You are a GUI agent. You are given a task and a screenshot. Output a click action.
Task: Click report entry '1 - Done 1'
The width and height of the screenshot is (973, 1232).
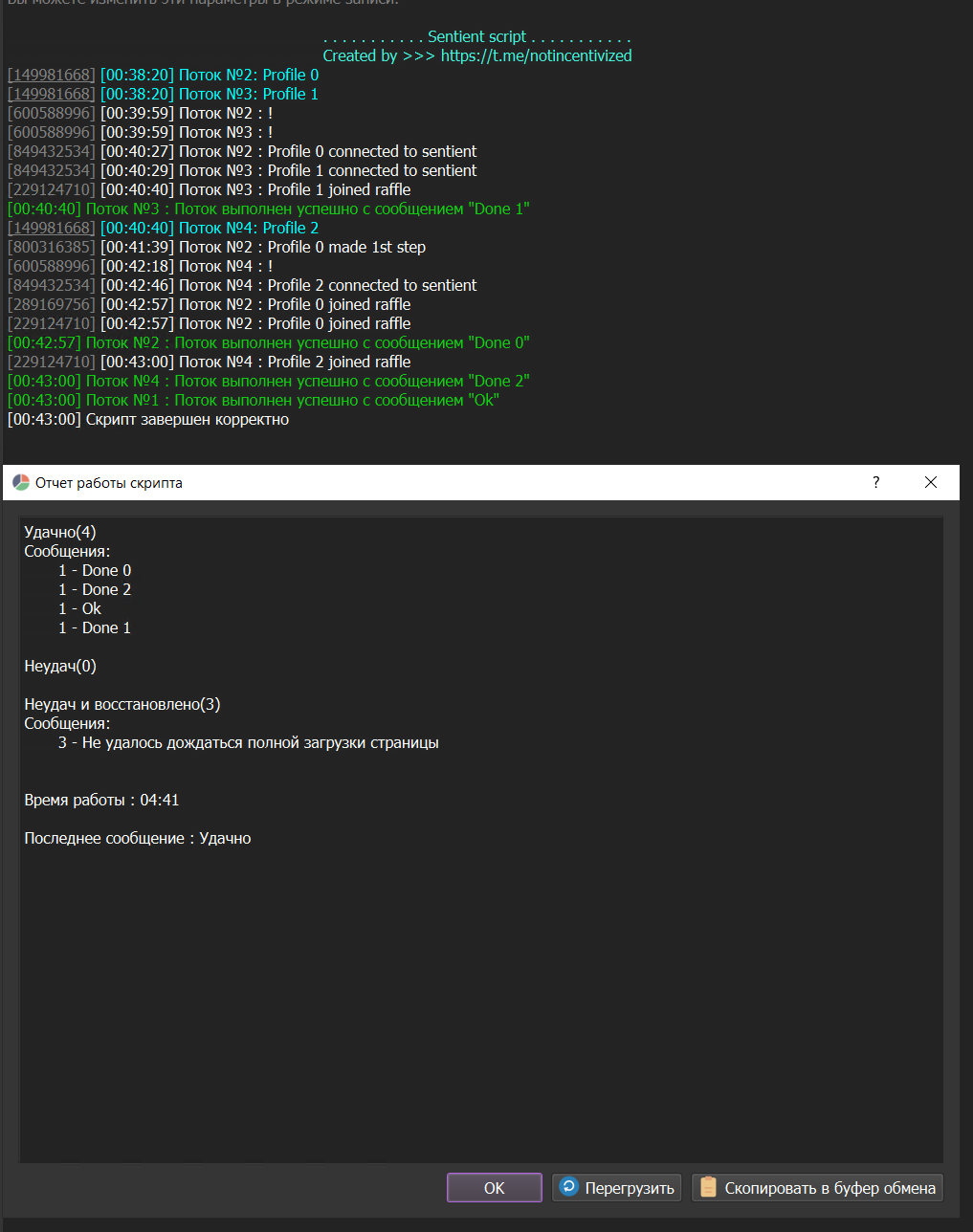[x=95, y=627]
